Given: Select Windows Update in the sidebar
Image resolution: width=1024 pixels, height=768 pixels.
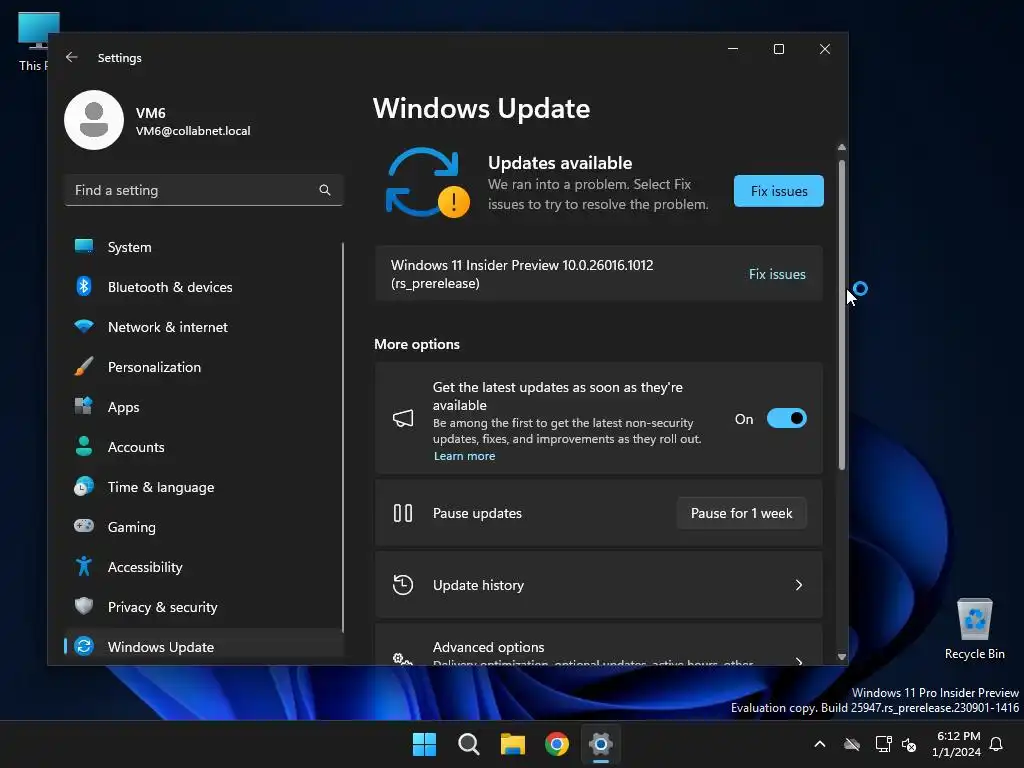Looking at the screenshot, I should tap(204, 647).
